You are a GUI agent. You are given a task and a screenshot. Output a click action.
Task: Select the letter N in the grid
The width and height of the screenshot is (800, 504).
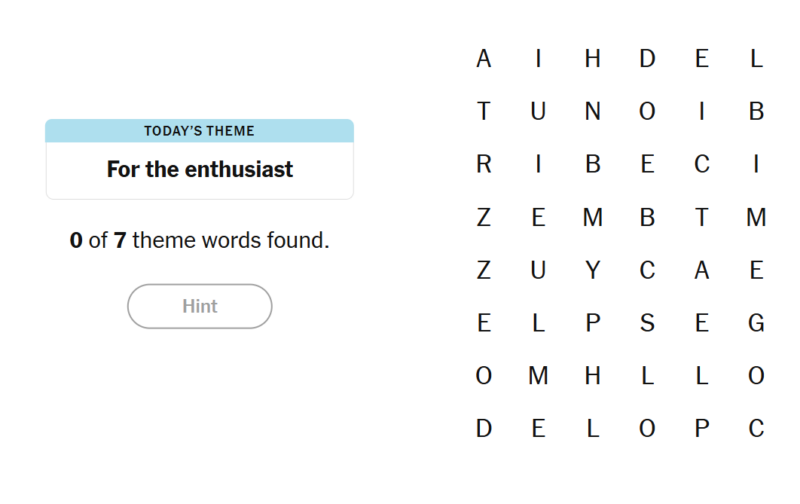(x=592, y=111)
